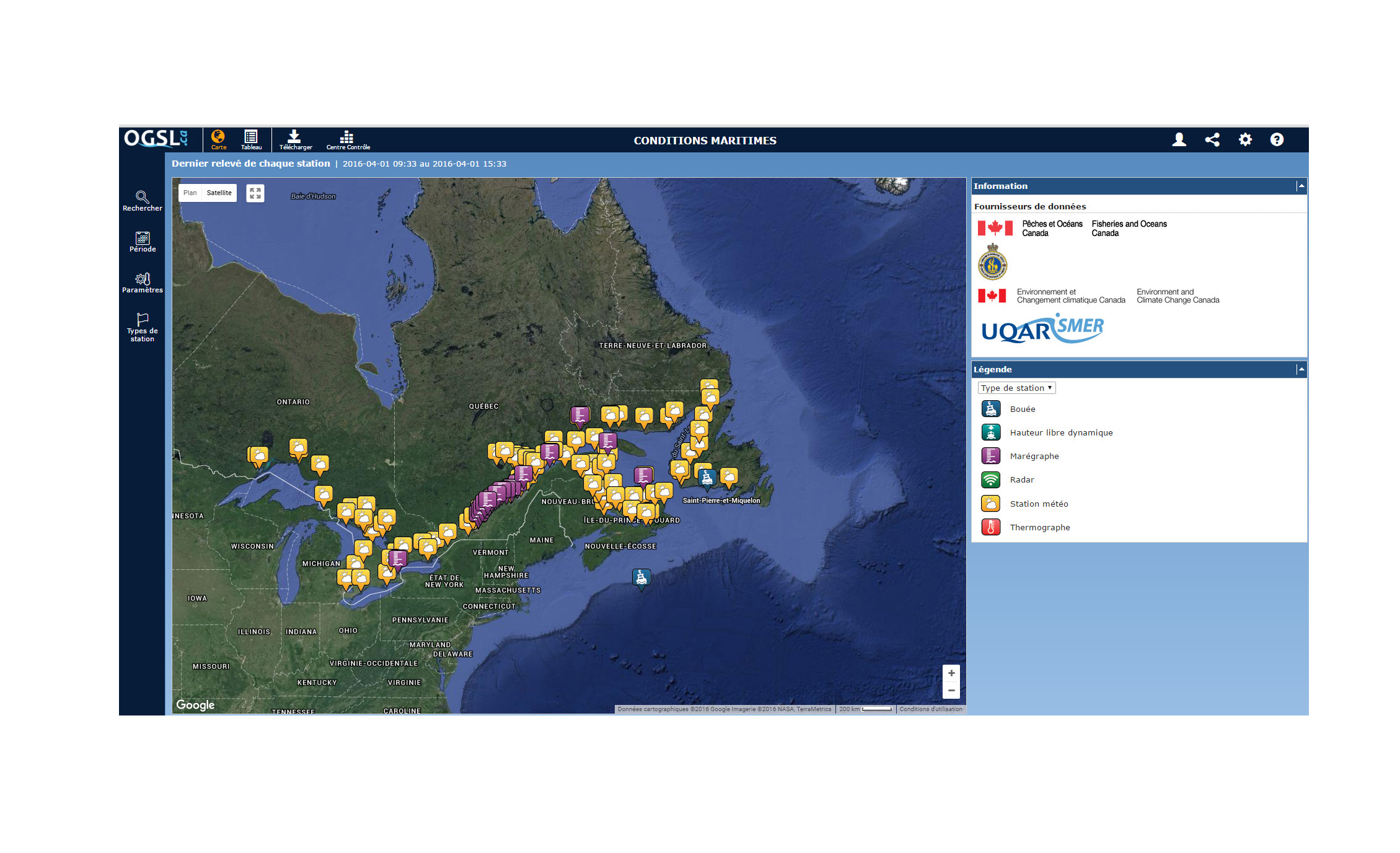This screenshot has width=1400, height=853.
Task: Toggle fullscreen map view
Action: 255,193
